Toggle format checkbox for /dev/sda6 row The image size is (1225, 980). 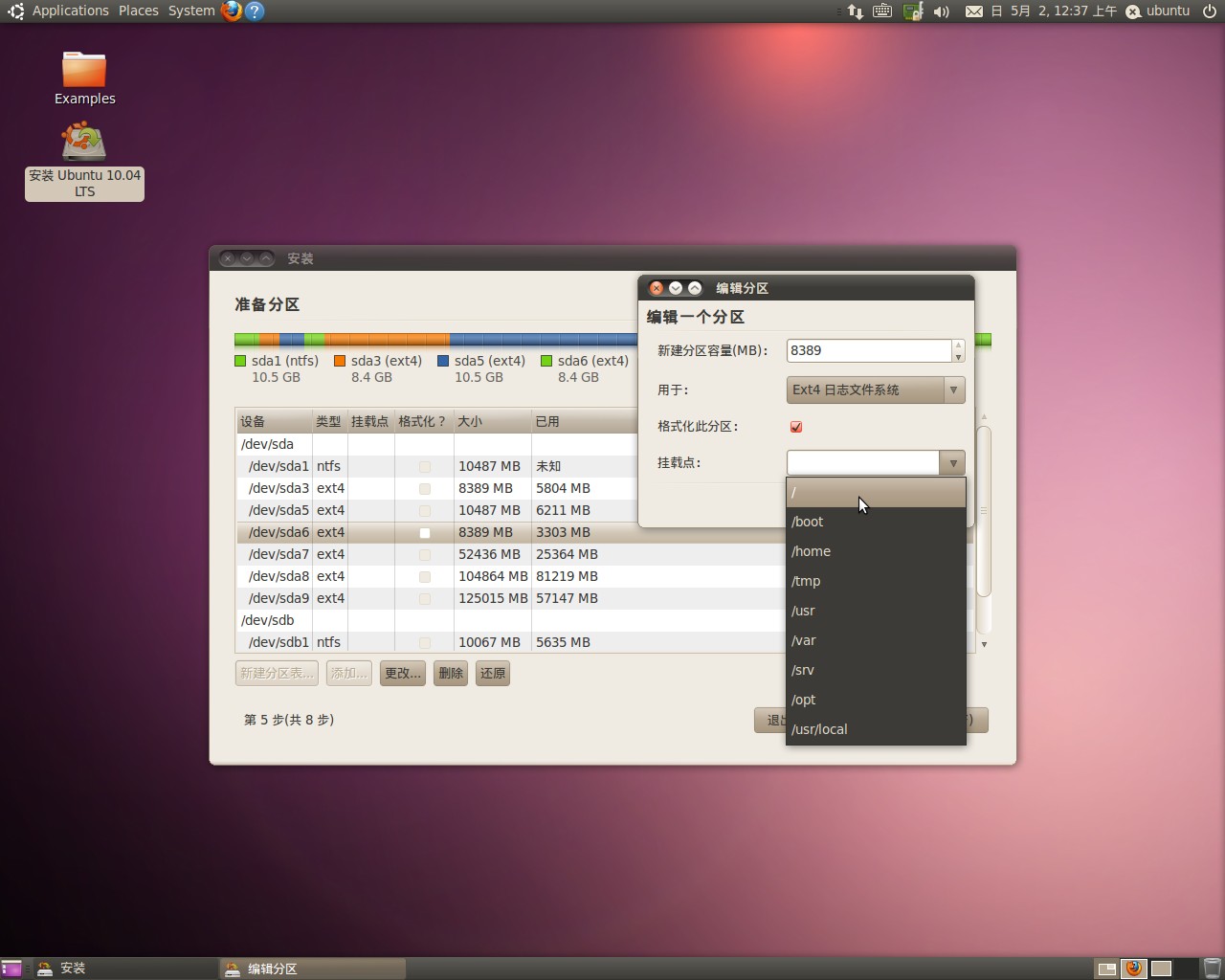coord(425,533)
